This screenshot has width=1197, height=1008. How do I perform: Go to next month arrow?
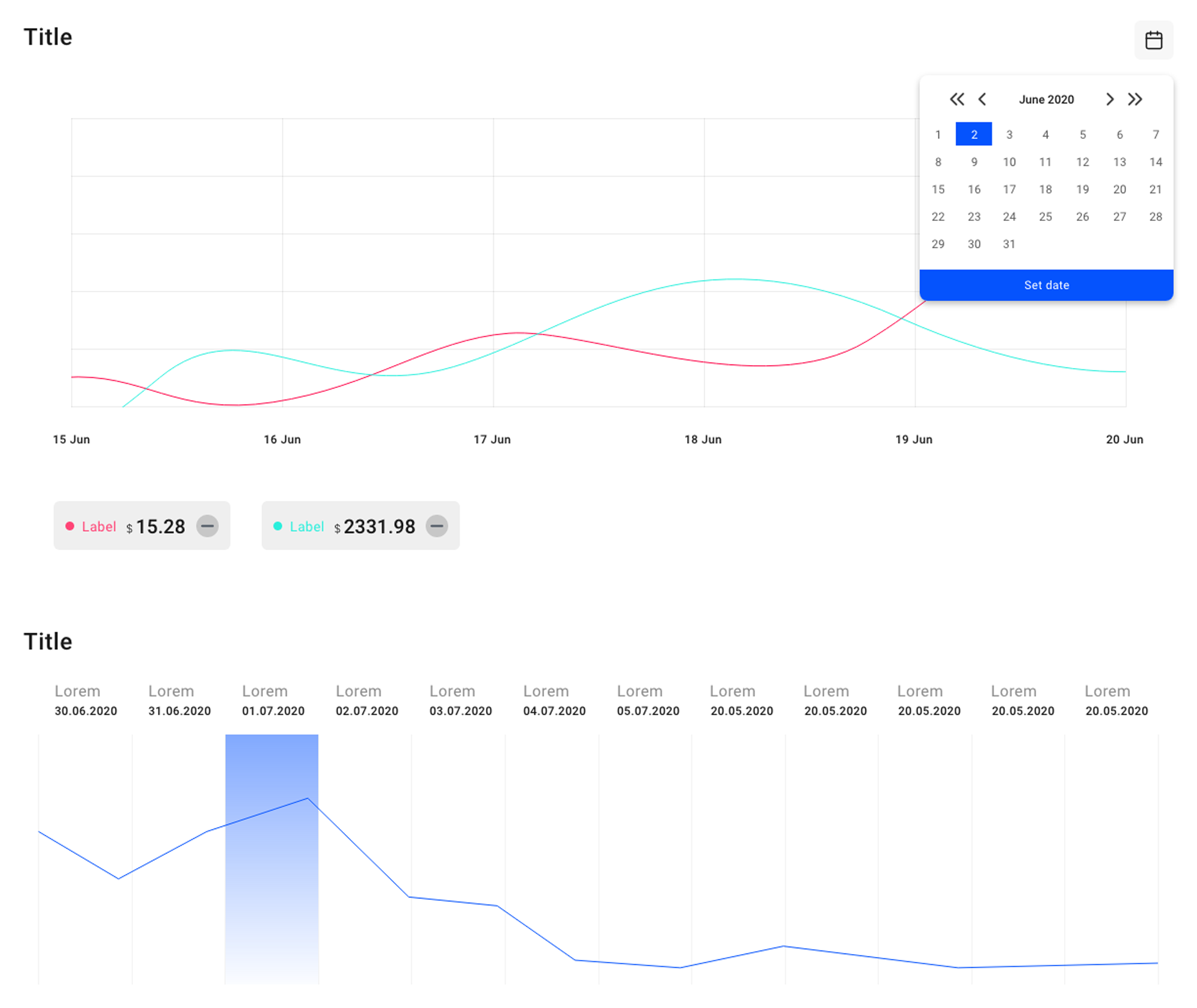point(1109,99)
